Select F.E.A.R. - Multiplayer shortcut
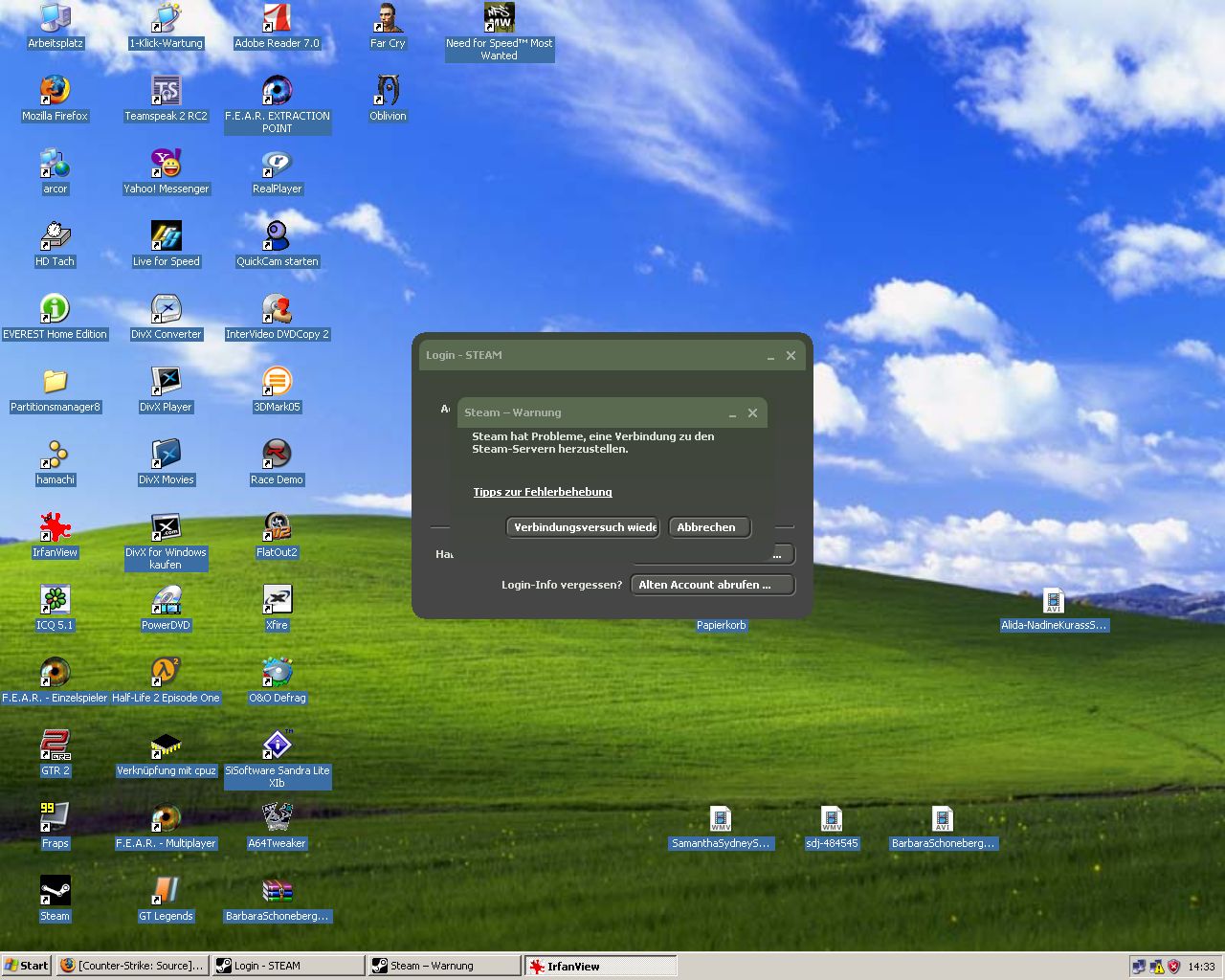 [166, 827]
